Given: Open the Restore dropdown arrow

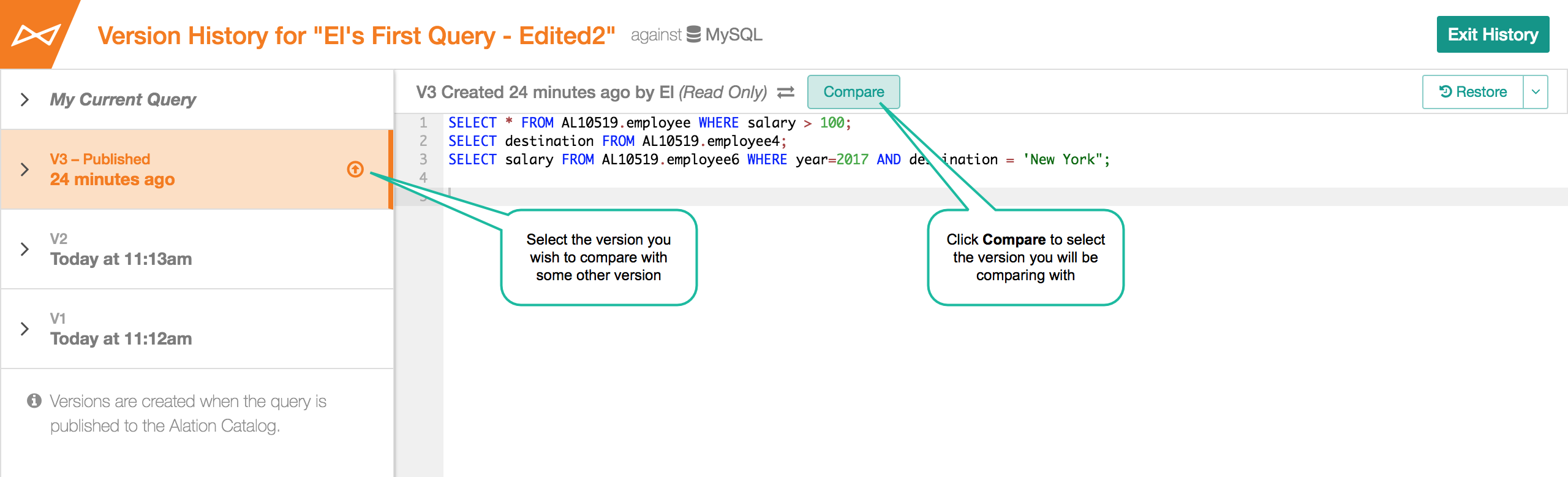Looking at the screenshot, I should coord(1536,92).
